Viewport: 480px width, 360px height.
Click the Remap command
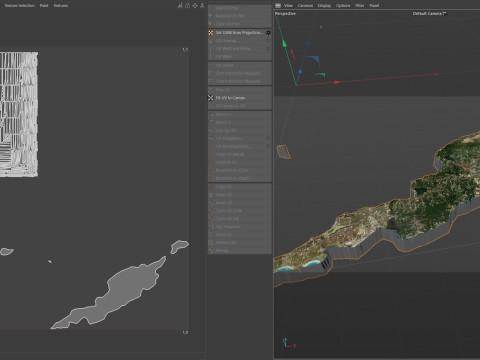pyautogui.click(x=240, y=250)
